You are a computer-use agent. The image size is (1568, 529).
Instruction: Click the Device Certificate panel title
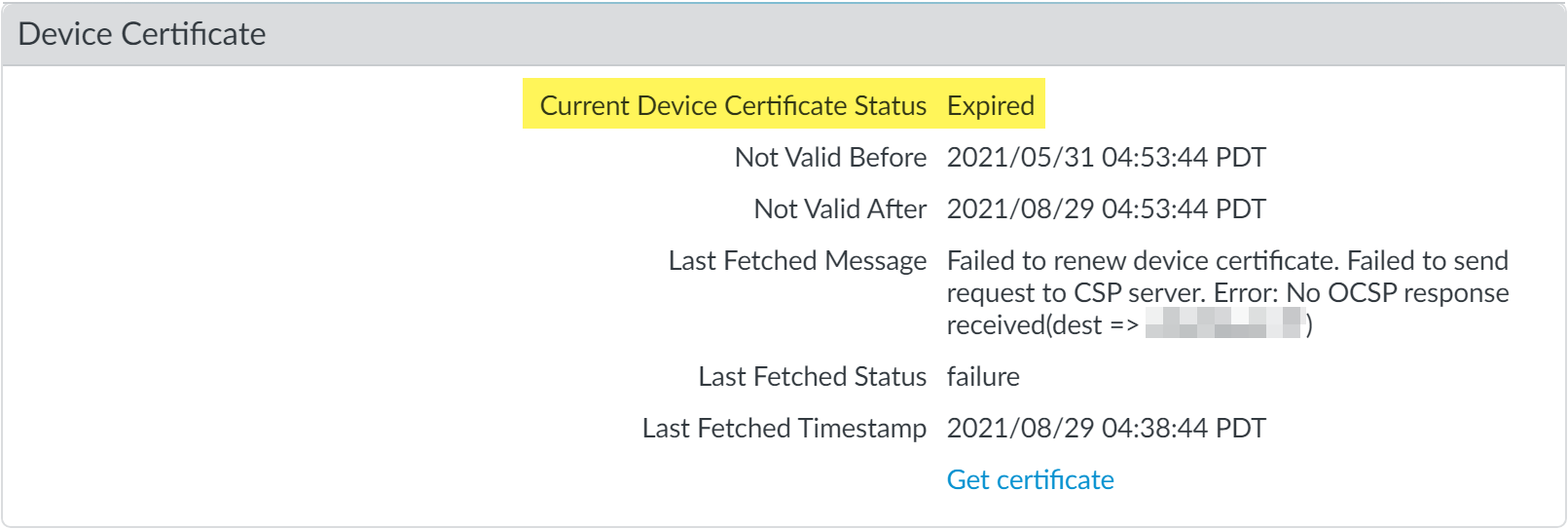(x=142, y=34)
